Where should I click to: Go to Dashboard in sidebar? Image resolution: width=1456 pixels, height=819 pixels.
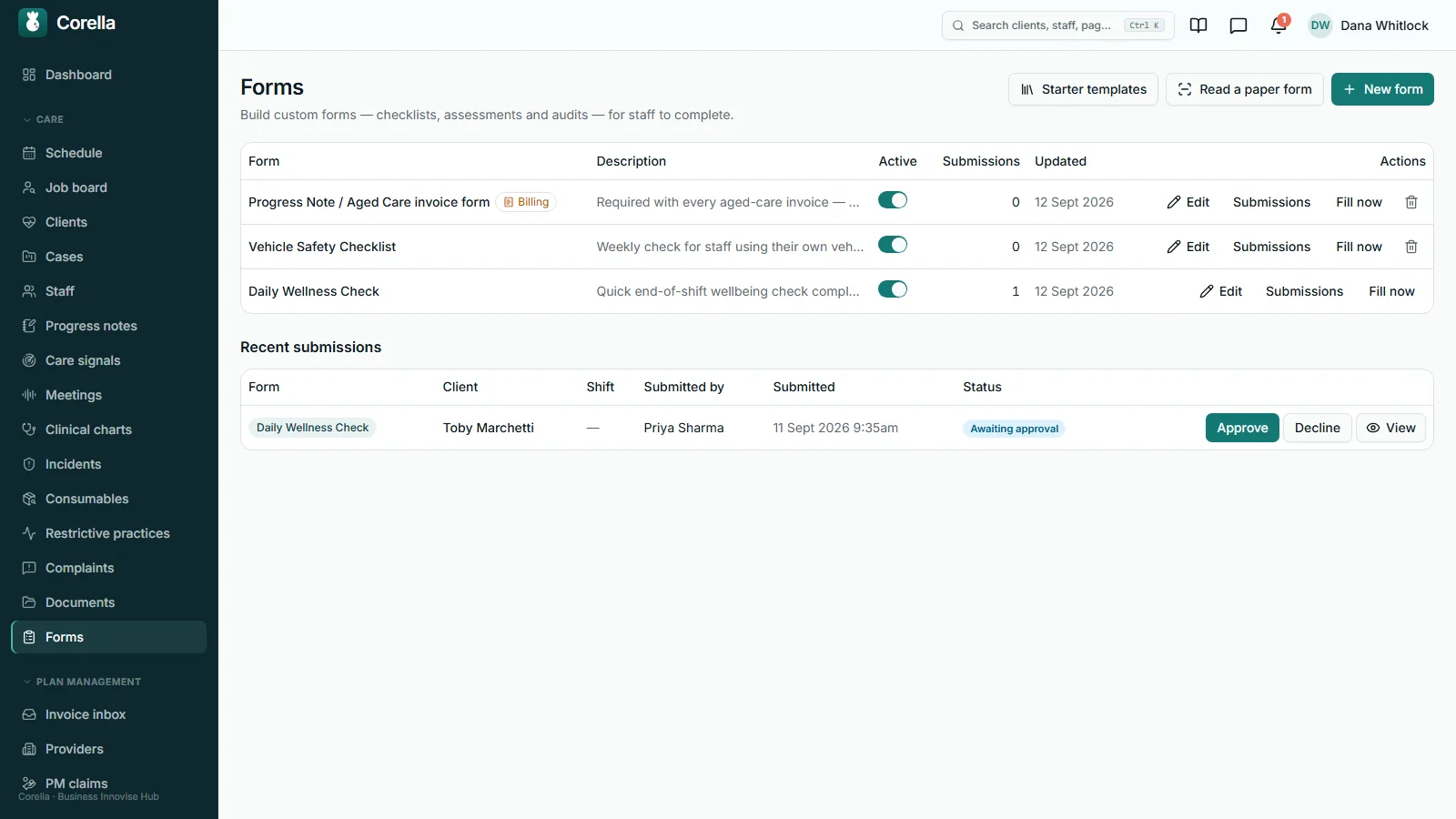[x=109, y=75]
